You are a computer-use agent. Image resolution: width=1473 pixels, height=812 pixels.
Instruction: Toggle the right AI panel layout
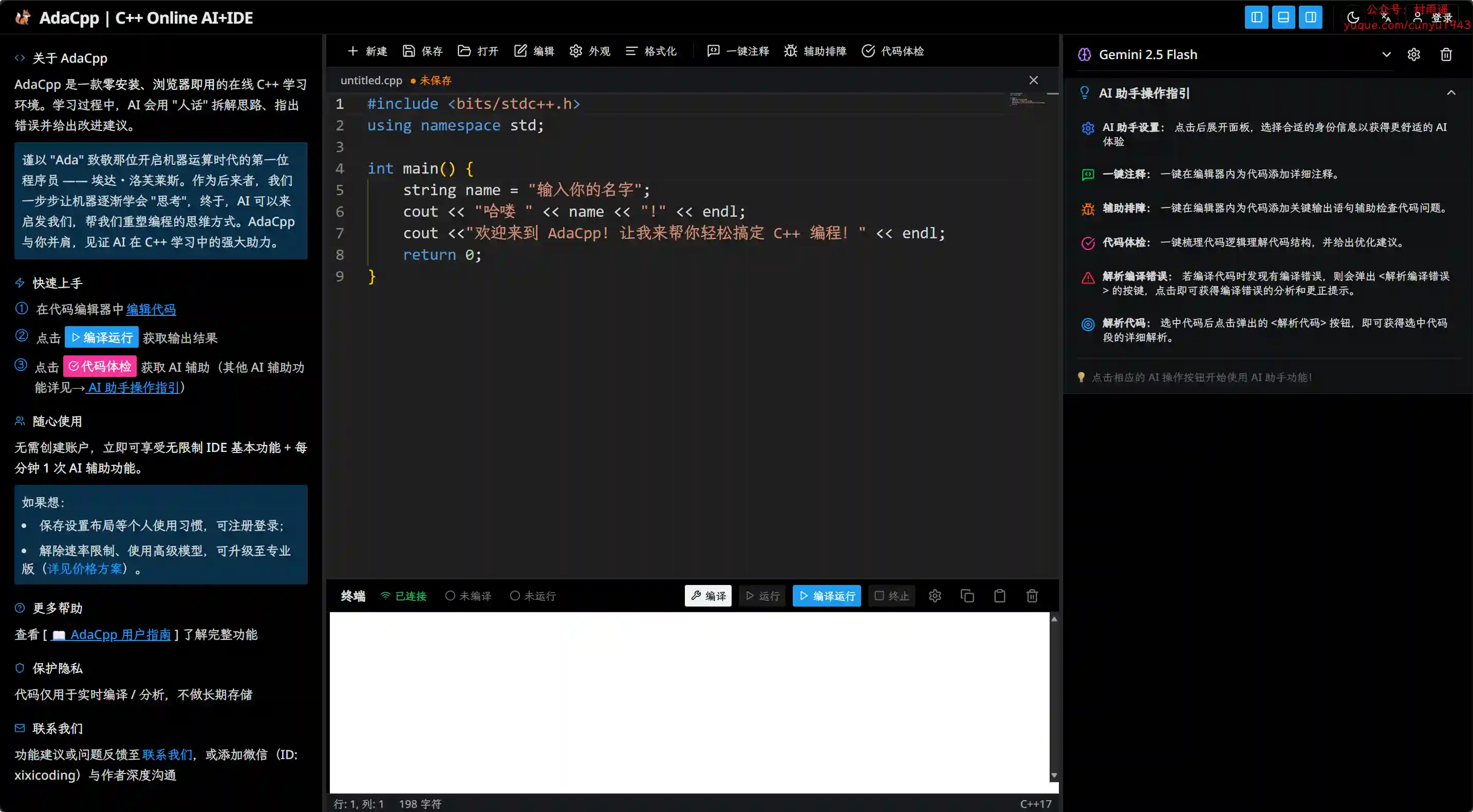[1310, 17]
